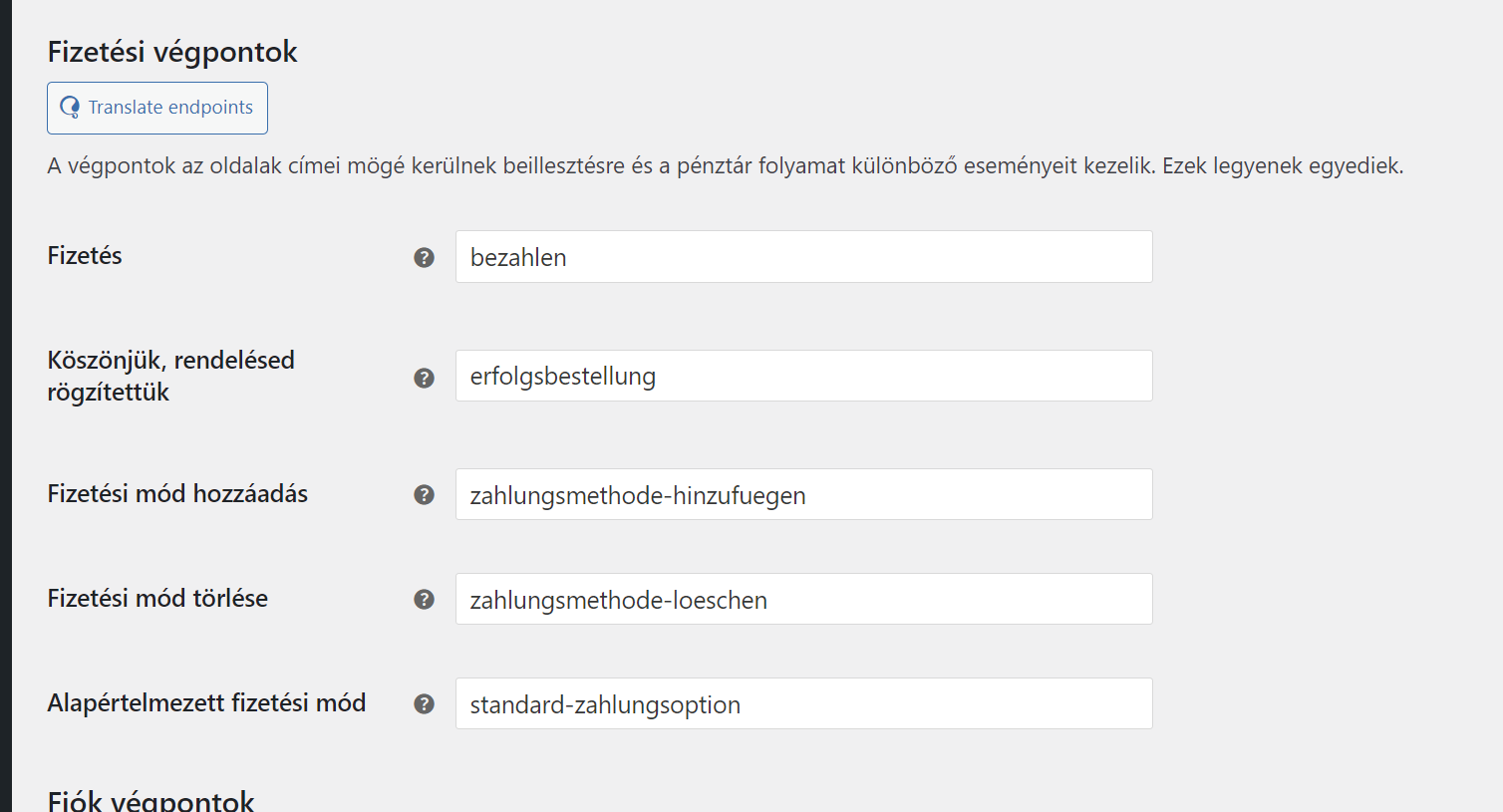Click the endpoints description paragraph text
The image size is (1503, 812).
coord(726,165)
